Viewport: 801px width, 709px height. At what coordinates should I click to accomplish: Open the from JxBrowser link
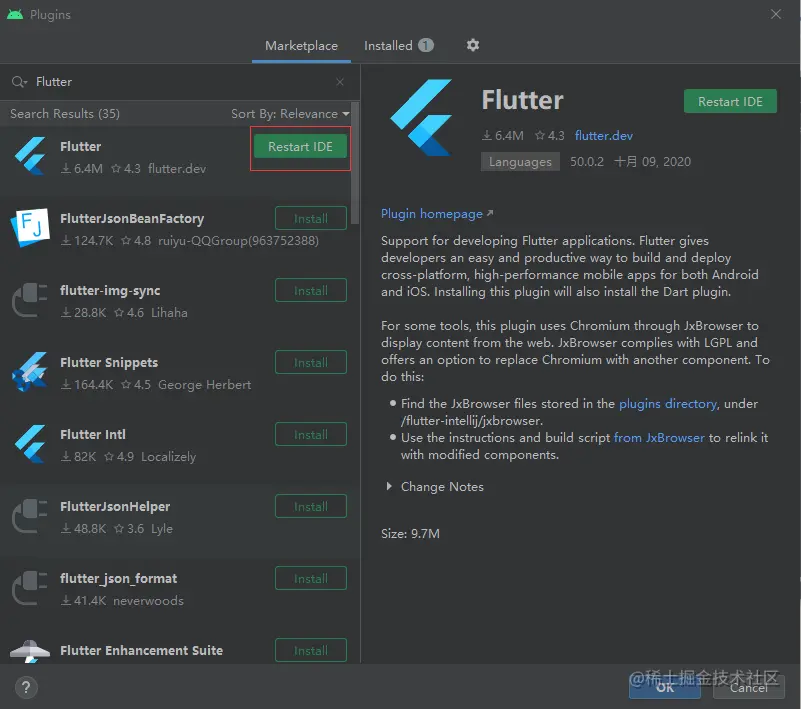click(x=658, y=438)
